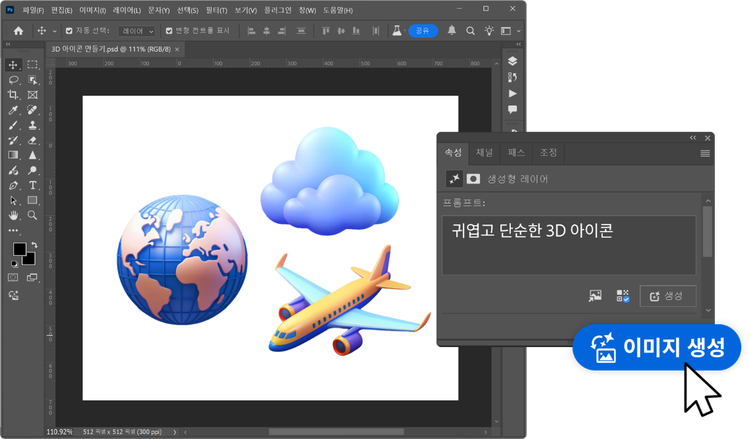
Task: Select the Lasso tool
Action: click(x=13, y=80)
